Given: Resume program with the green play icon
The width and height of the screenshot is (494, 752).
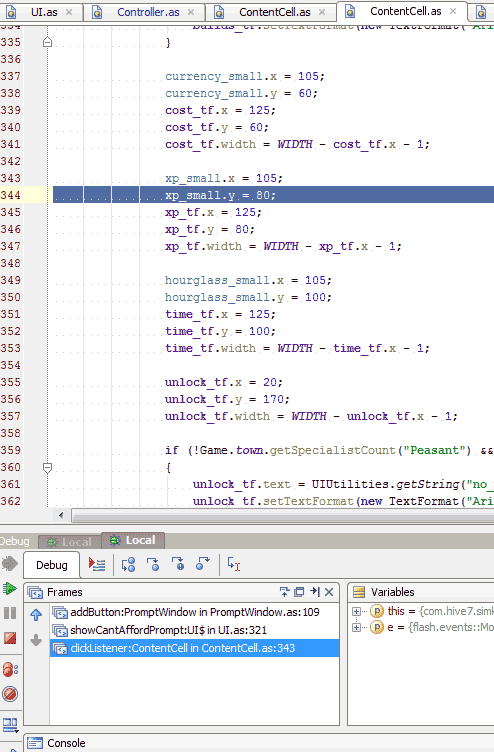Looking at the screenshot, I should click(x=10, y=588).
